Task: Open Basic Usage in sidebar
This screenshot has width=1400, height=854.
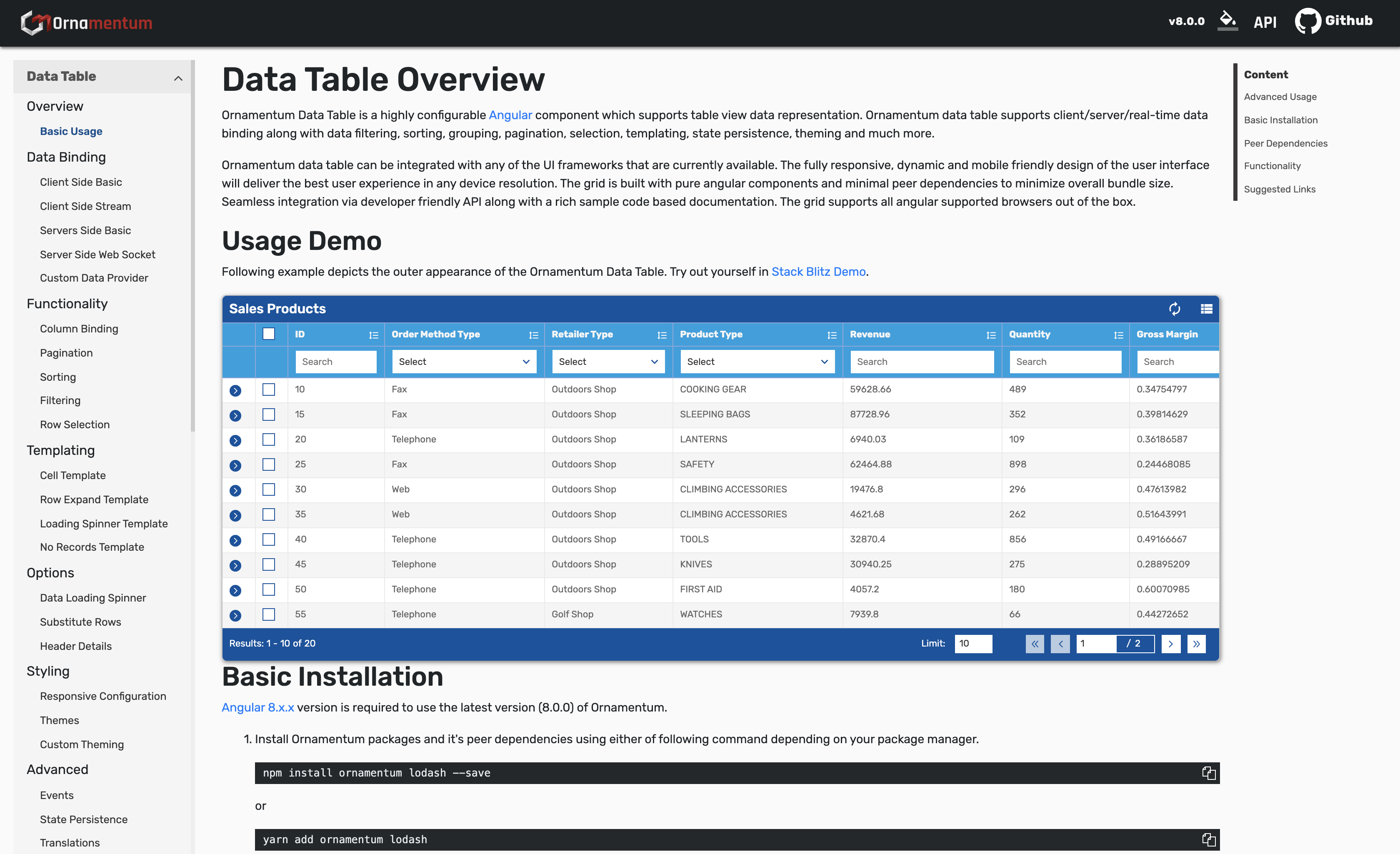Action: pos(71,131)
